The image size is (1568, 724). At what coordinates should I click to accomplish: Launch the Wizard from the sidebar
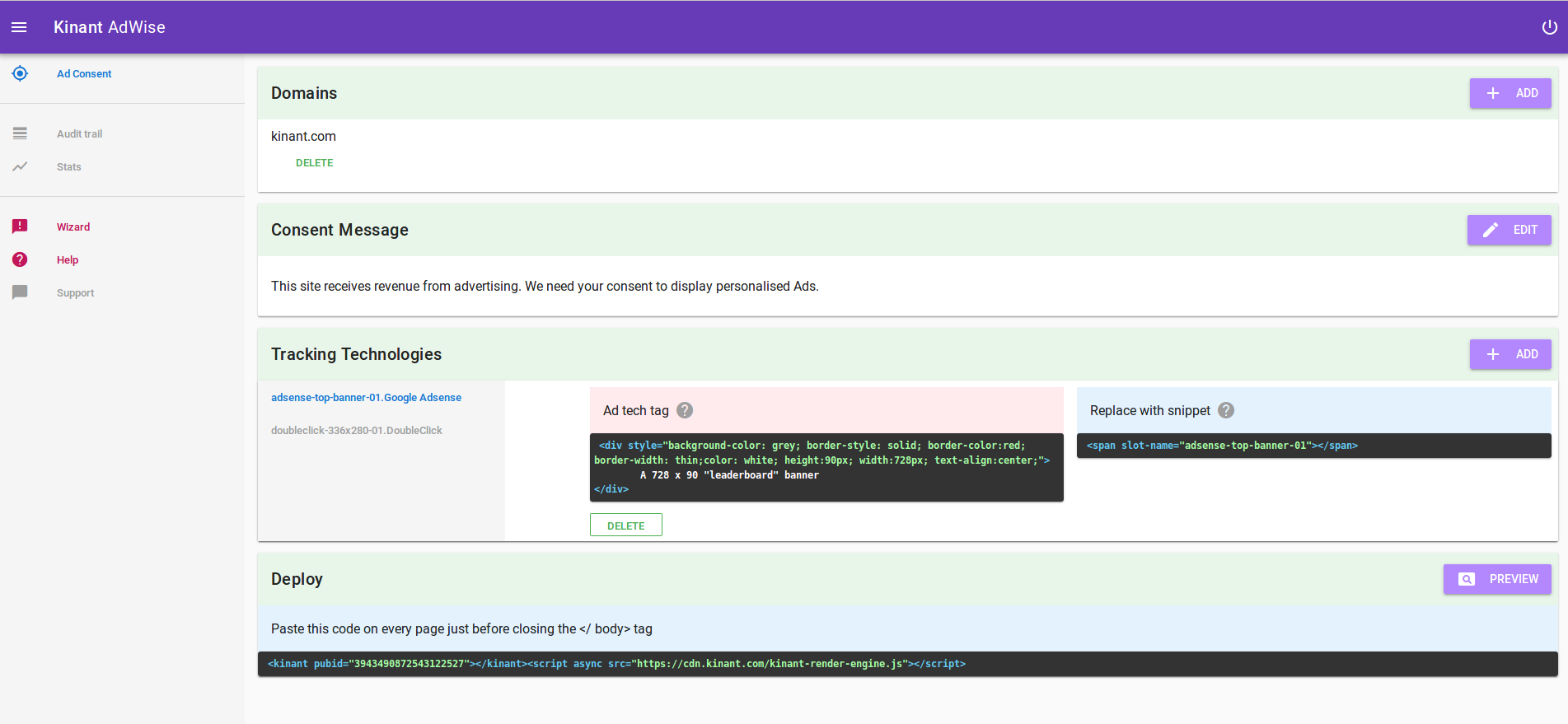point(73,227)
